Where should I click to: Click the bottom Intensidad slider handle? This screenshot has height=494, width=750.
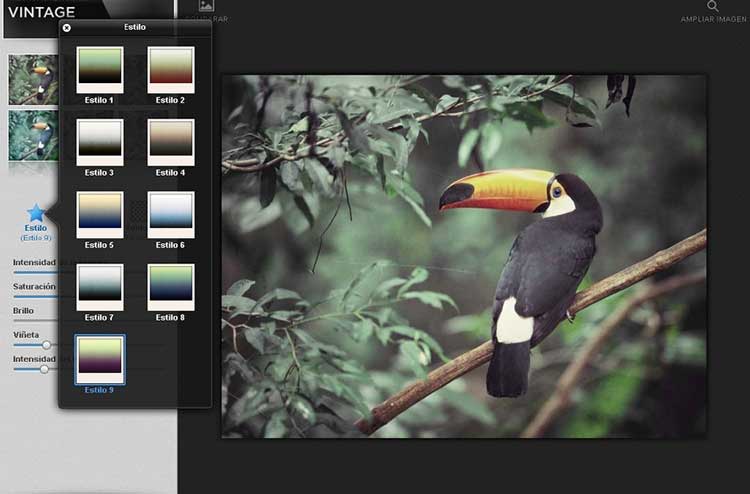[44, 369]
